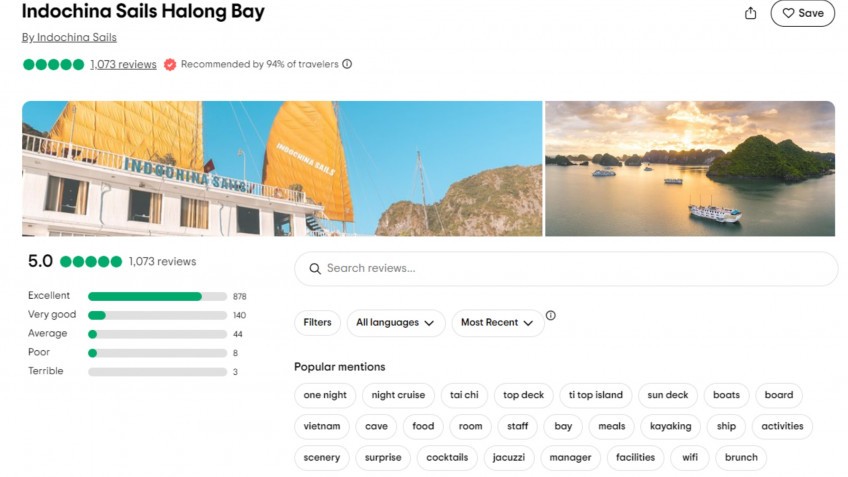The width and height of the screenshot is (848, 477).
Task: Click the top rating bubbles under the title
Action: [53, 64]
